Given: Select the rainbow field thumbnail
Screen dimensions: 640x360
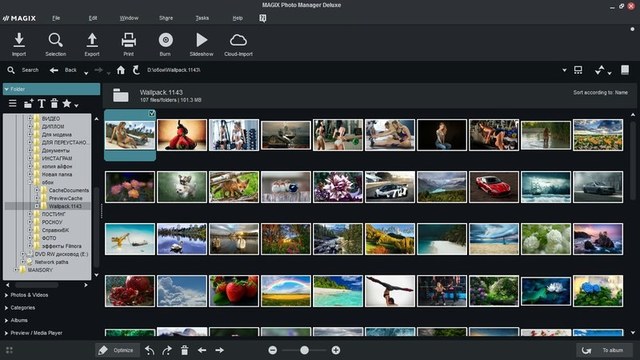Looking at the screenshot, I should coord(286,291).
